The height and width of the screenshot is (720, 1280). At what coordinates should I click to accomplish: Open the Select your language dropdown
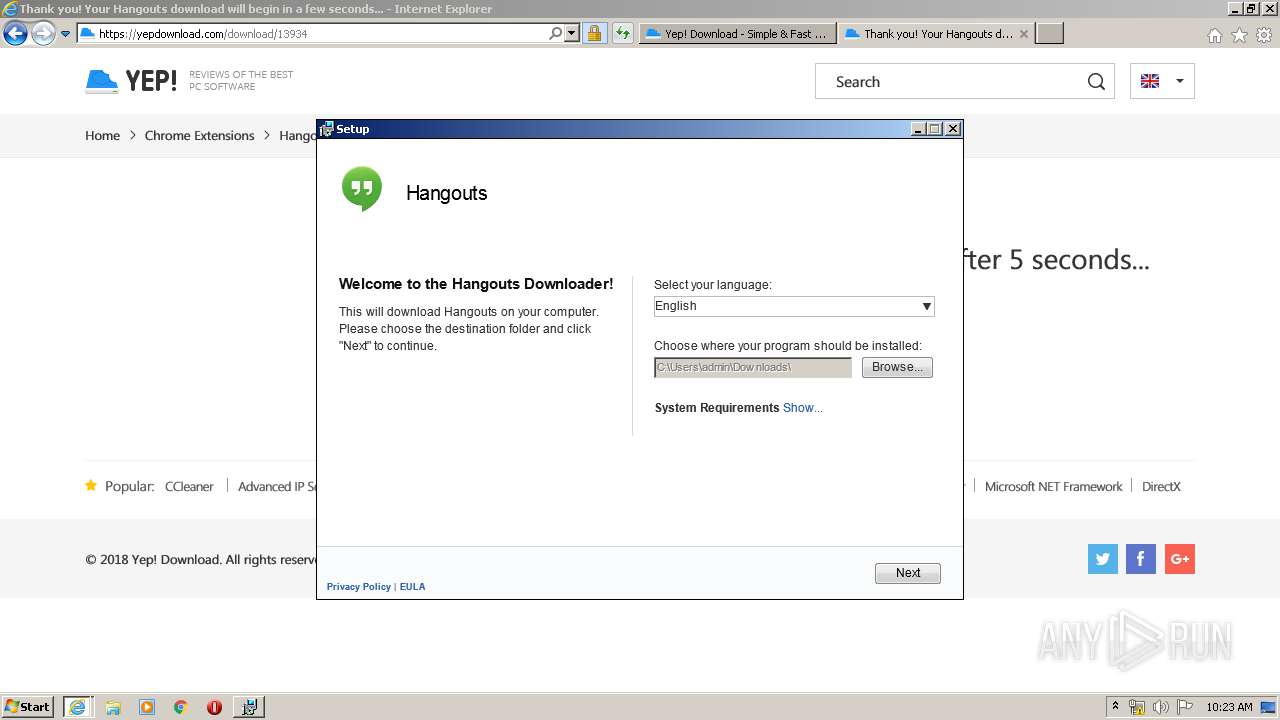(794, 306)
